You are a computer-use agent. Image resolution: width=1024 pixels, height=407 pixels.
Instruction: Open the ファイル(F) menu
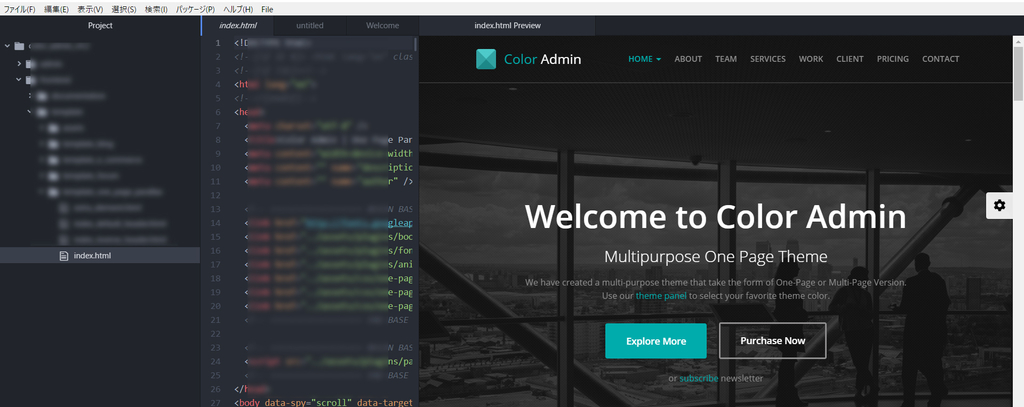(20, 9)
